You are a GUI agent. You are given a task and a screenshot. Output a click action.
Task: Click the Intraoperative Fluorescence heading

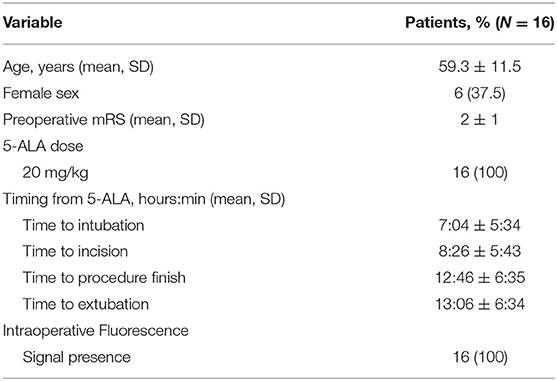click(96, 331)
